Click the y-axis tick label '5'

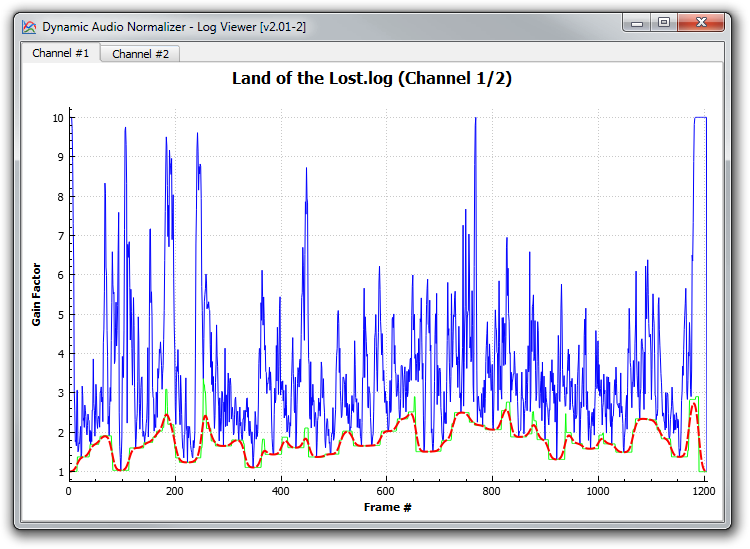pyautogui.click(x=61, y=315)
